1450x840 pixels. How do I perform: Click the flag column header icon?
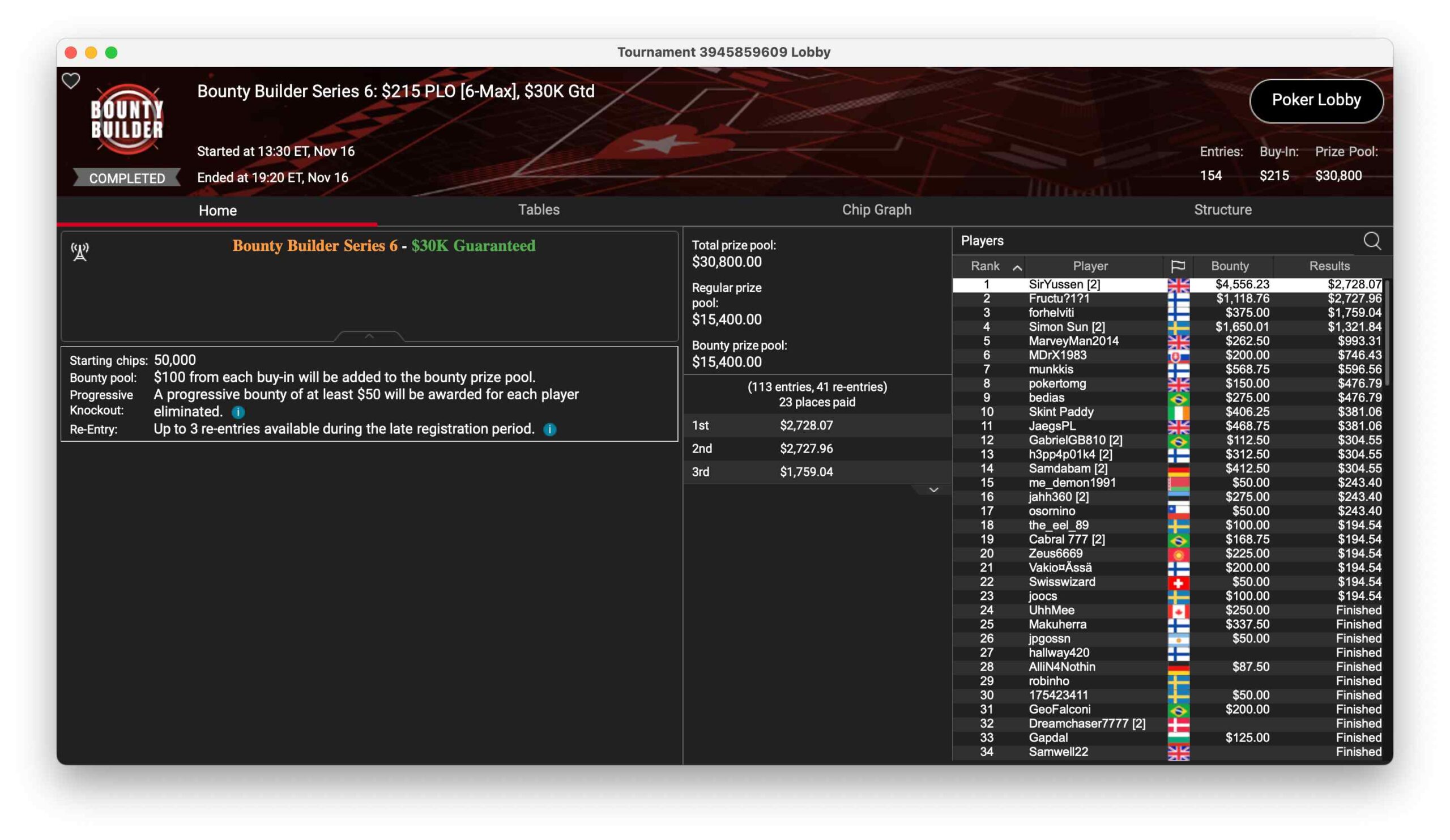[1178, 266]
